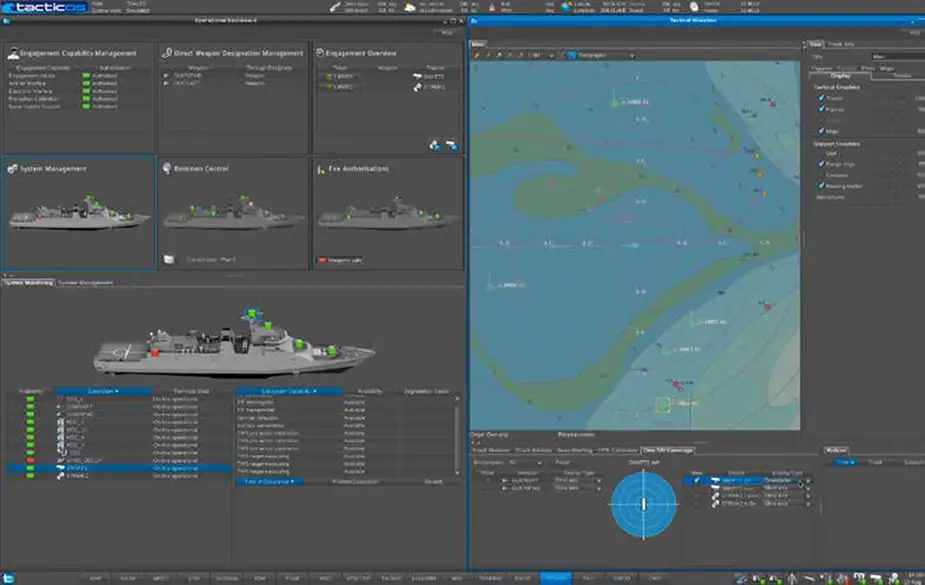
Task: Open the Environment dropdown in the SSR panel
Action: click(x=540, y=463)
